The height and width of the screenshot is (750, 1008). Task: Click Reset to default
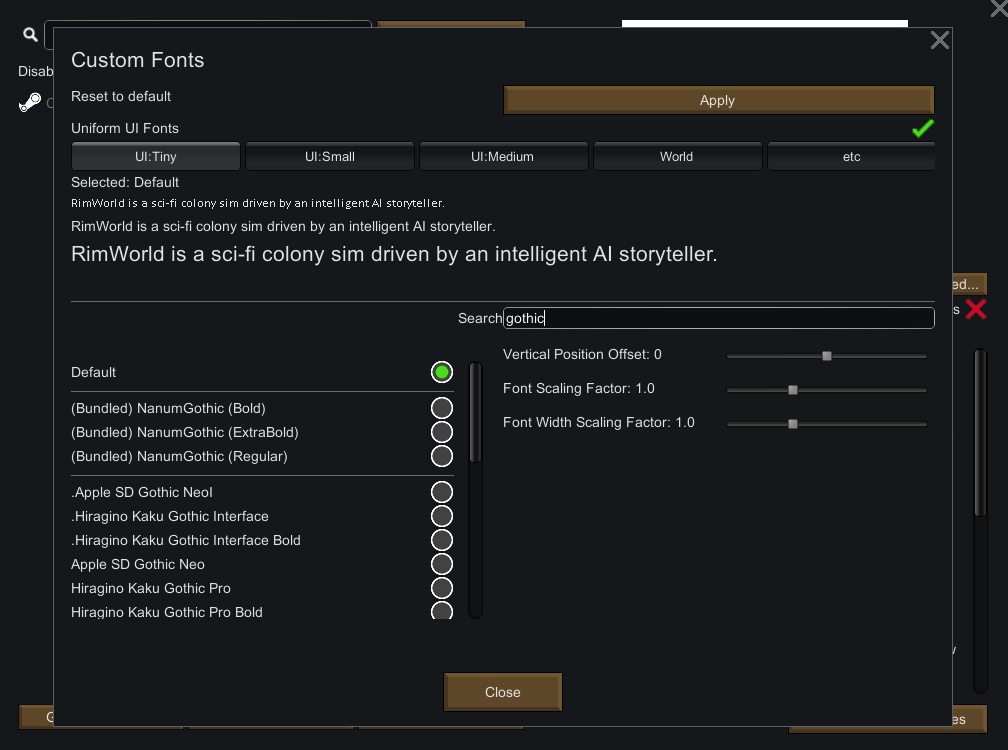click(x=121, y=96)
